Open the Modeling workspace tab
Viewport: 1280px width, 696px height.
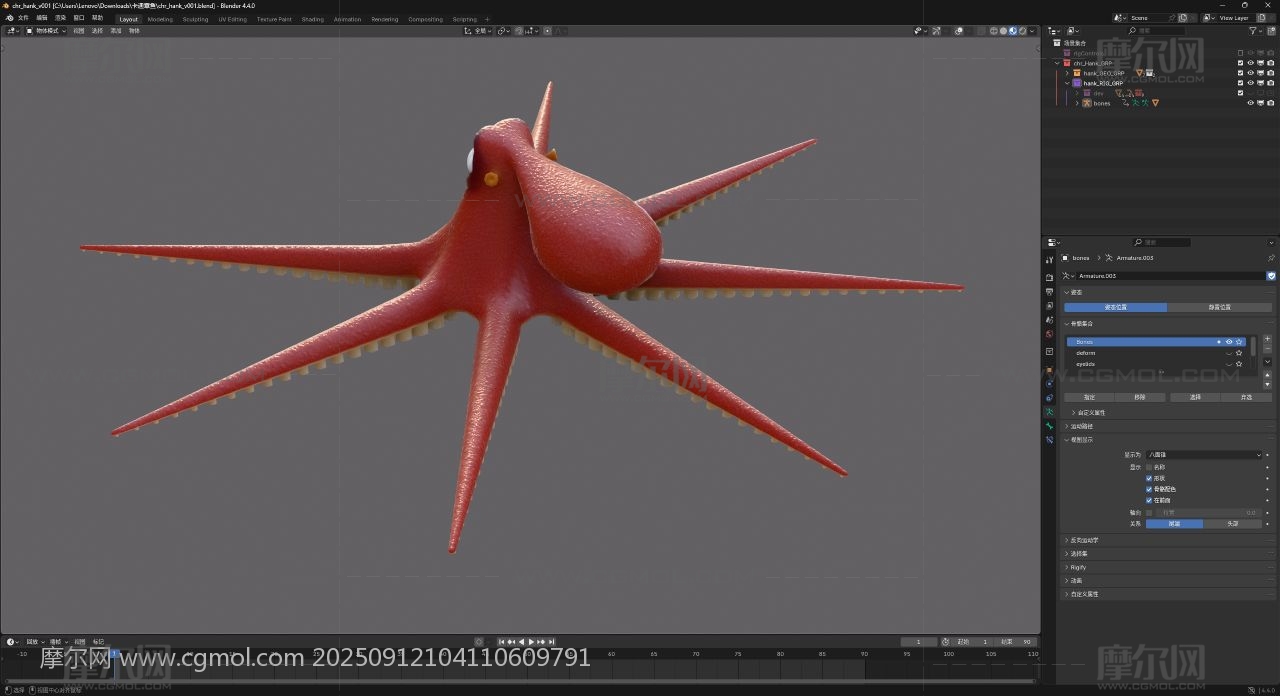[x=160, y=19]
